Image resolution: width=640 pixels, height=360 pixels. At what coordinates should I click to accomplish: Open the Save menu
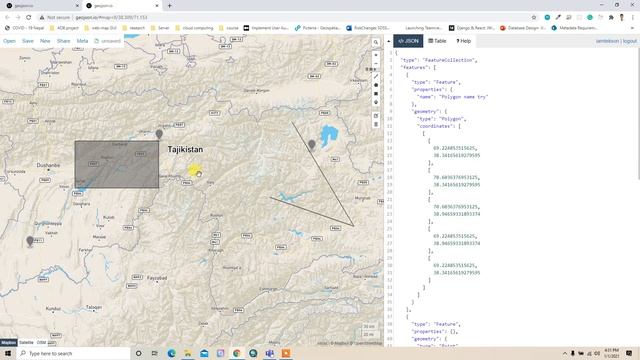[x=28, y=41]
